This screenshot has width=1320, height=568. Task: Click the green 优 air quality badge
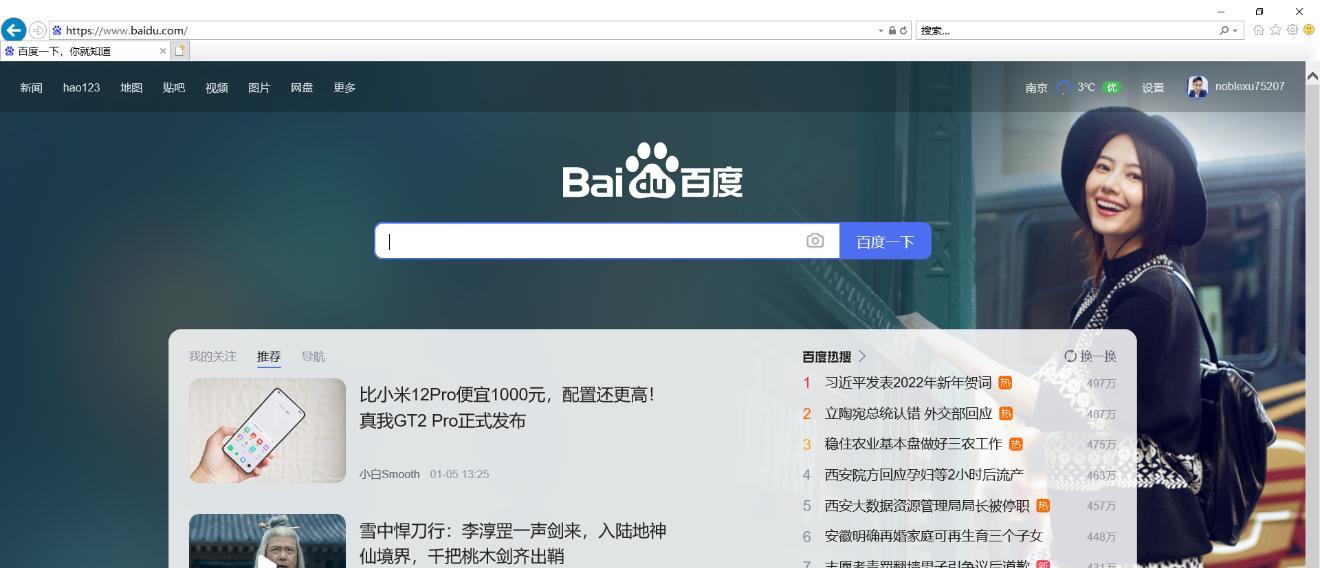(x=1112, y=88)
